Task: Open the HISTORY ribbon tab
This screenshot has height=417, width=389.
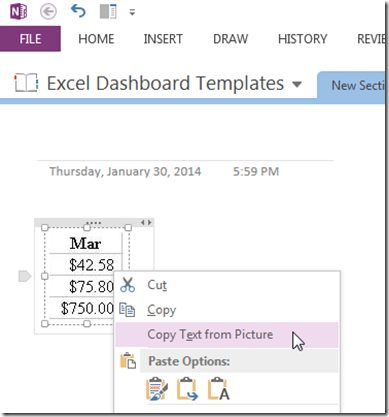Action: point(303,39)
